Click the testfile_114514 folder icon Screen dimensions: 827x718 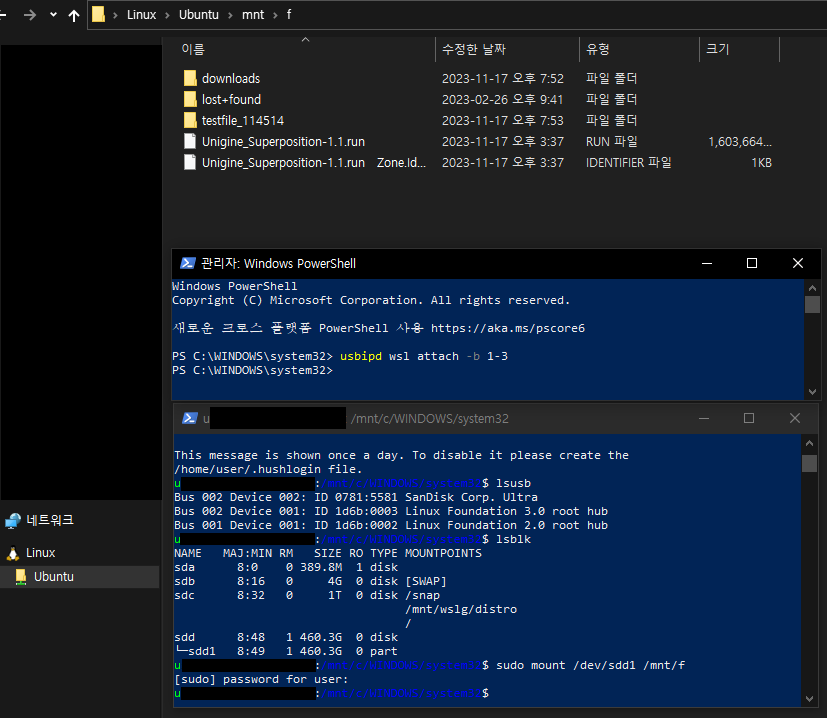point(190,120)
